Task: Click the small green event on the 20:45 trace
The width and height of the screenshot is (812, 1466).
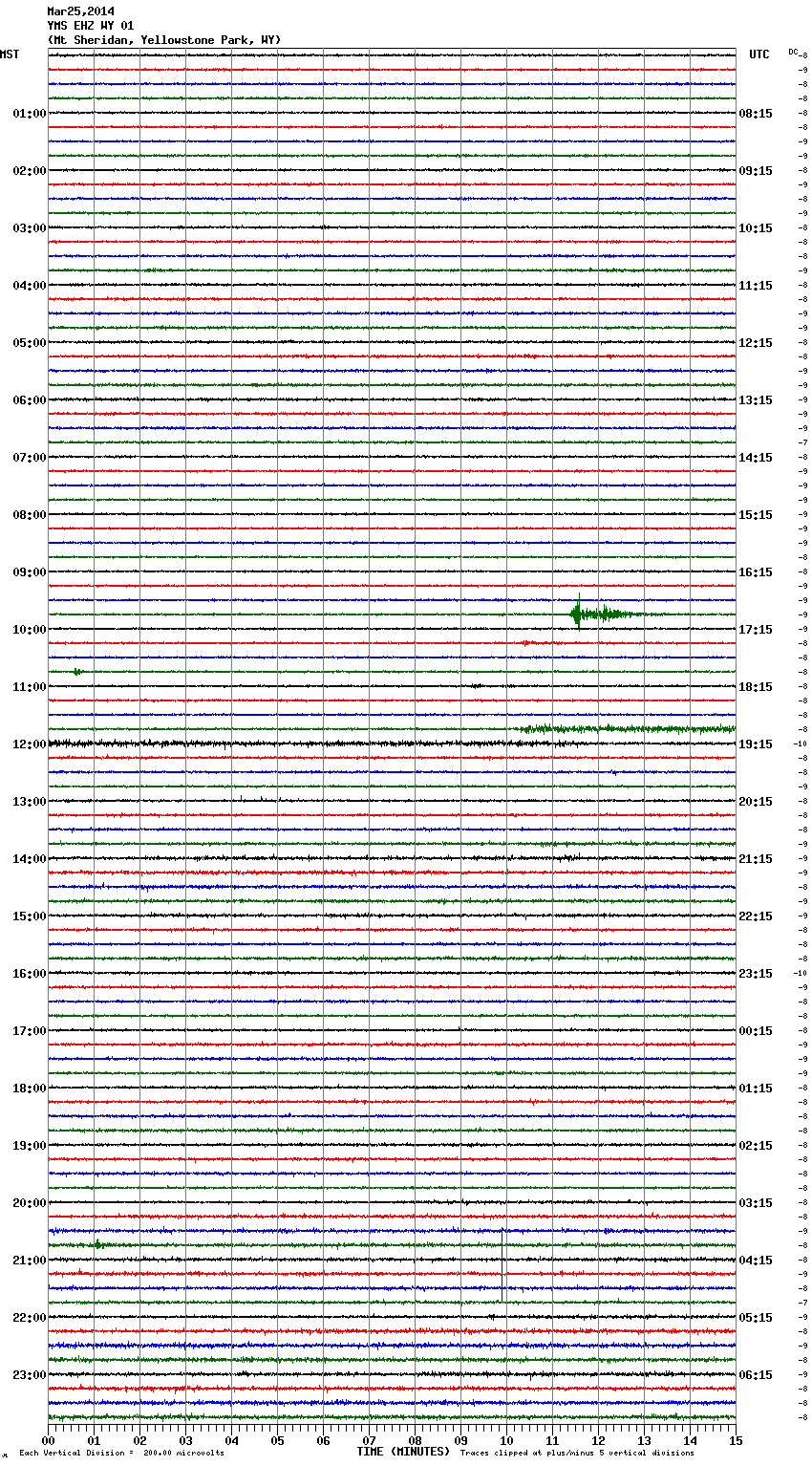Action: (97, 1244)
